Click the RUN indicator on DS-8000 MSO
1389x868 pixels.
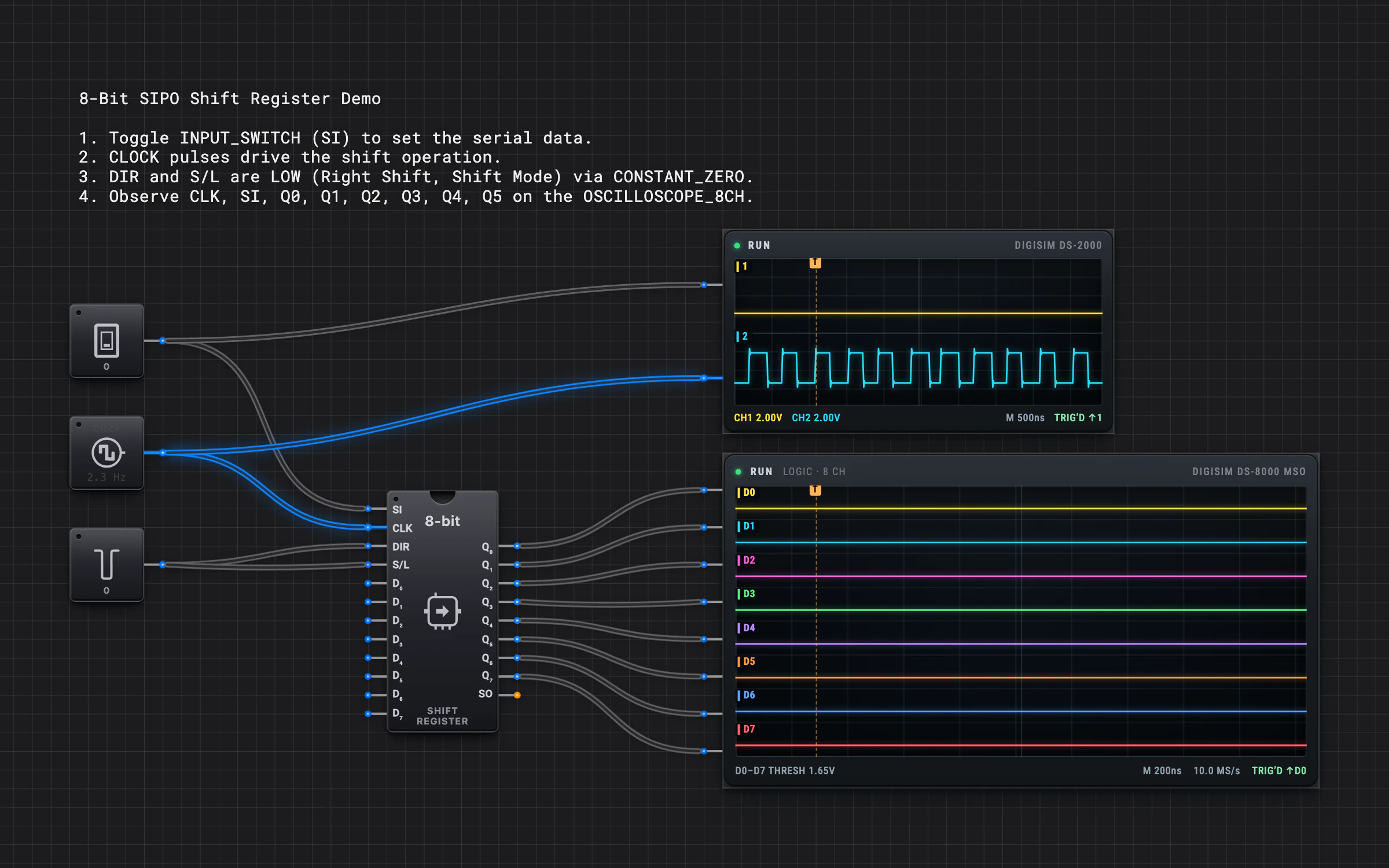(754, 472)
